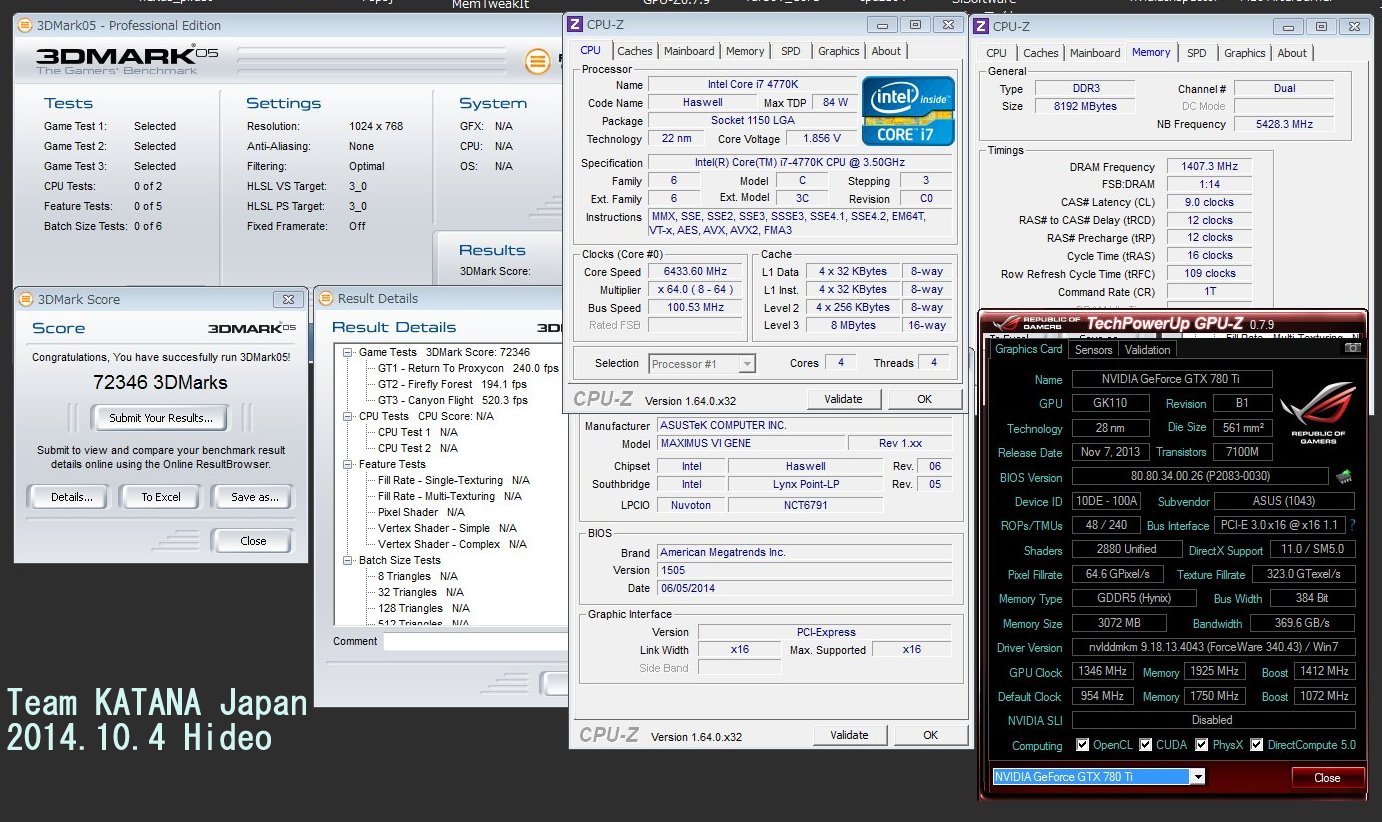Collapse the Feature Tests tree node
The height and width of the screenshot is (822, 1382).
point(347,464)
